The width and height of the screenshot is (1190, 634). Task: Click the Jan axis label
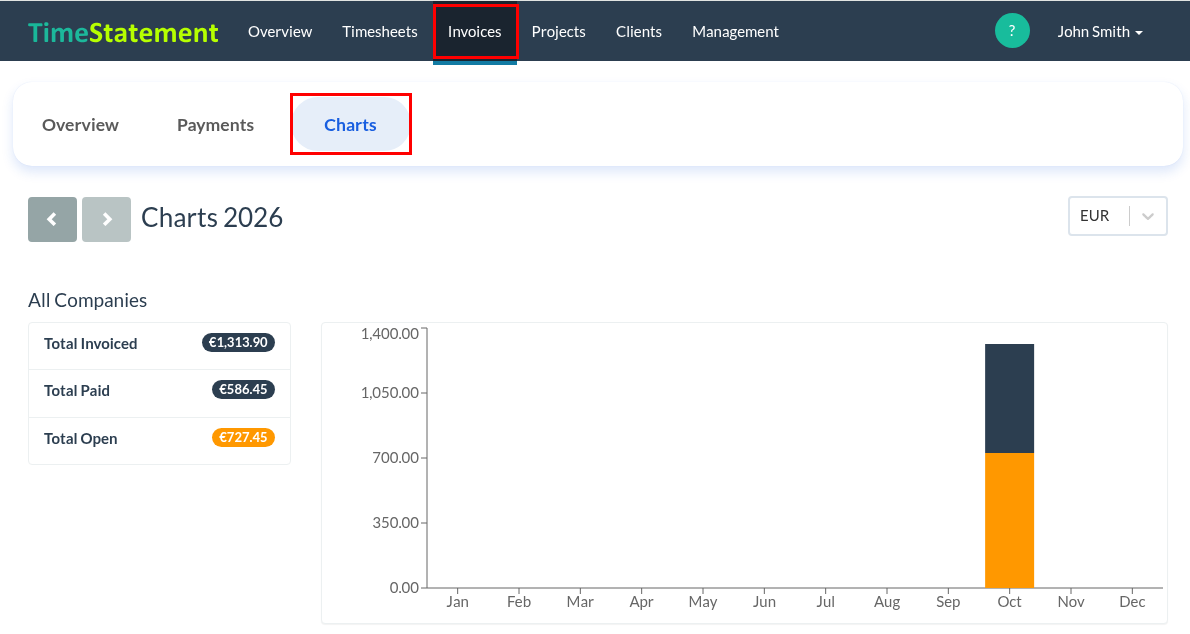tap(458, 602)
